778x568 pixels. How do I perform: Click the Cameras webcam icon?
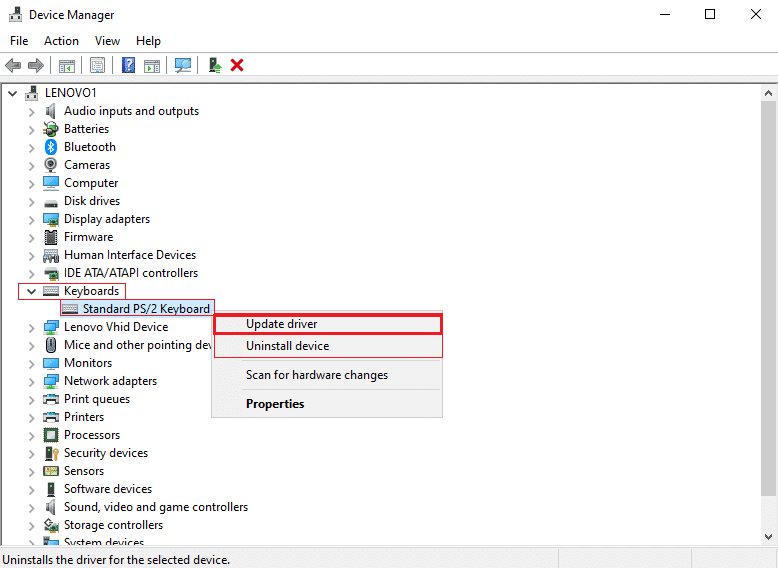coord(51,165)
